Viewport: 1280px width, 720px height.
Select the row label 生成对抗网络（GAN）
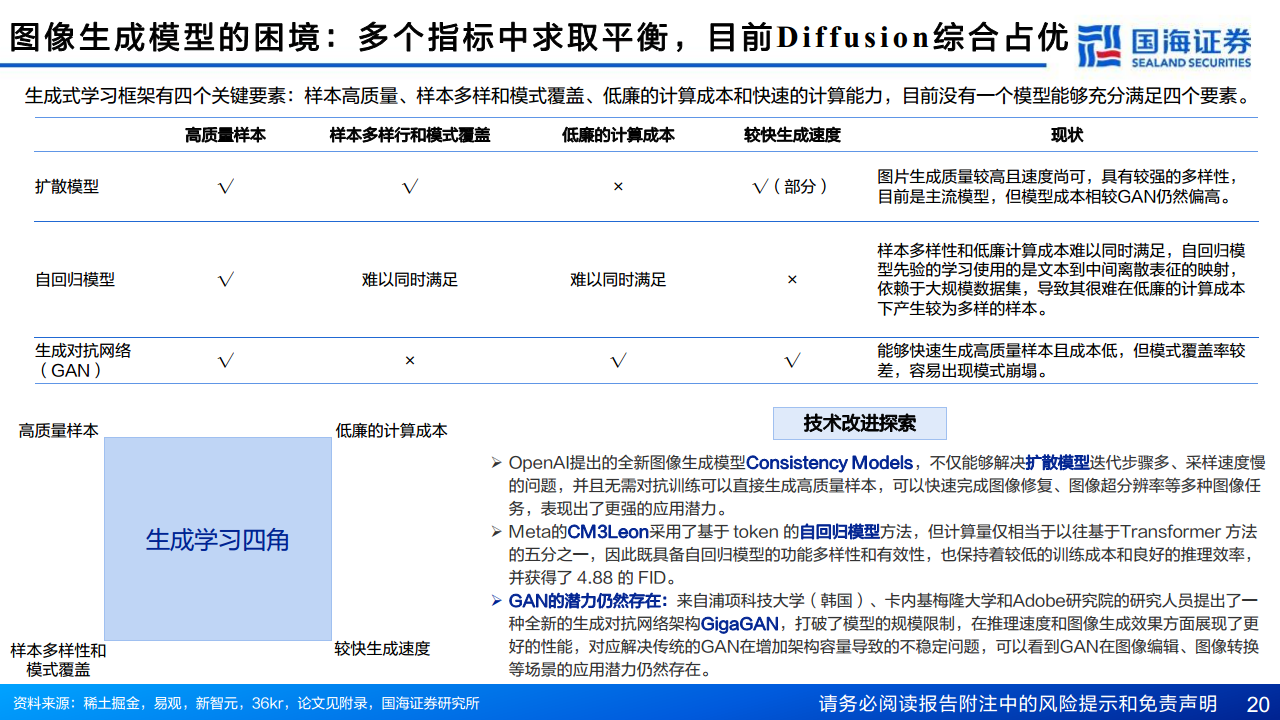[x=83, y=360]
